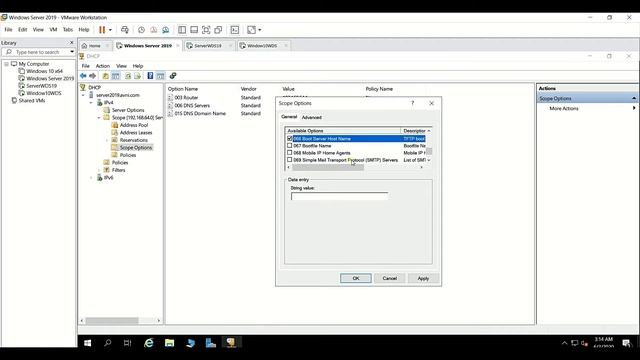The height and width of the screenshot is (360, 640).
Task: Uncheck 066 Boot Server Host Name option
Action: pos(290,139)
